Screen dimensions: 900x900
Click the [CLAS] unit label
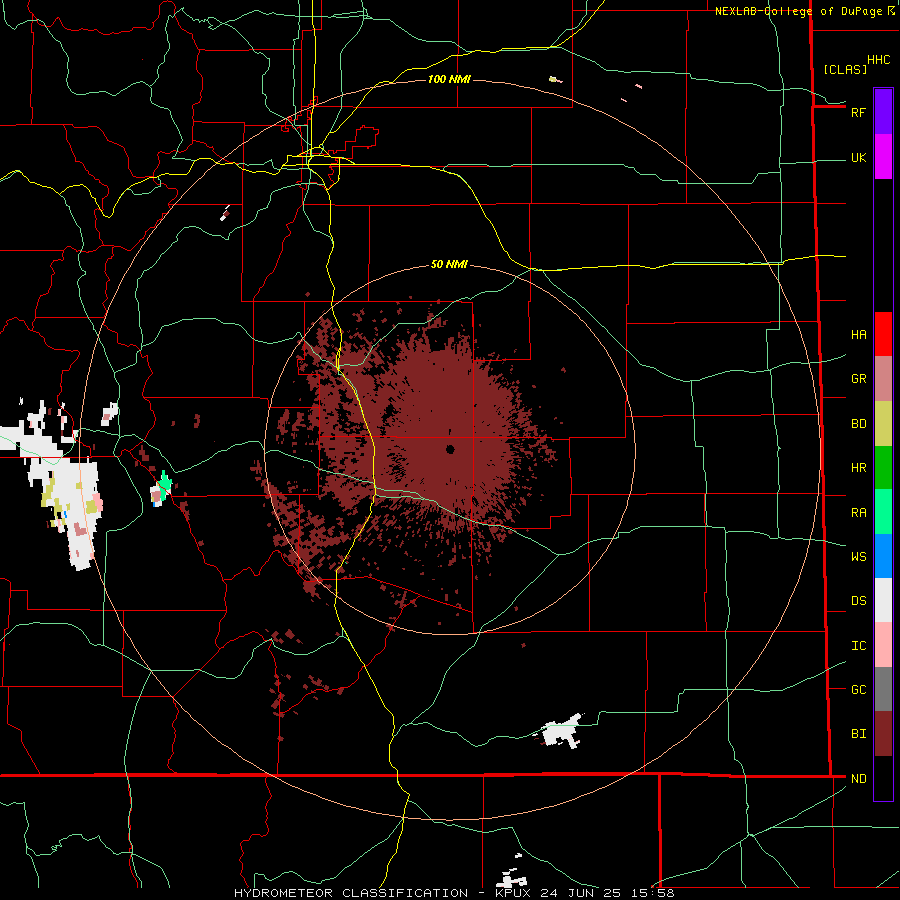tap(845, 70)
